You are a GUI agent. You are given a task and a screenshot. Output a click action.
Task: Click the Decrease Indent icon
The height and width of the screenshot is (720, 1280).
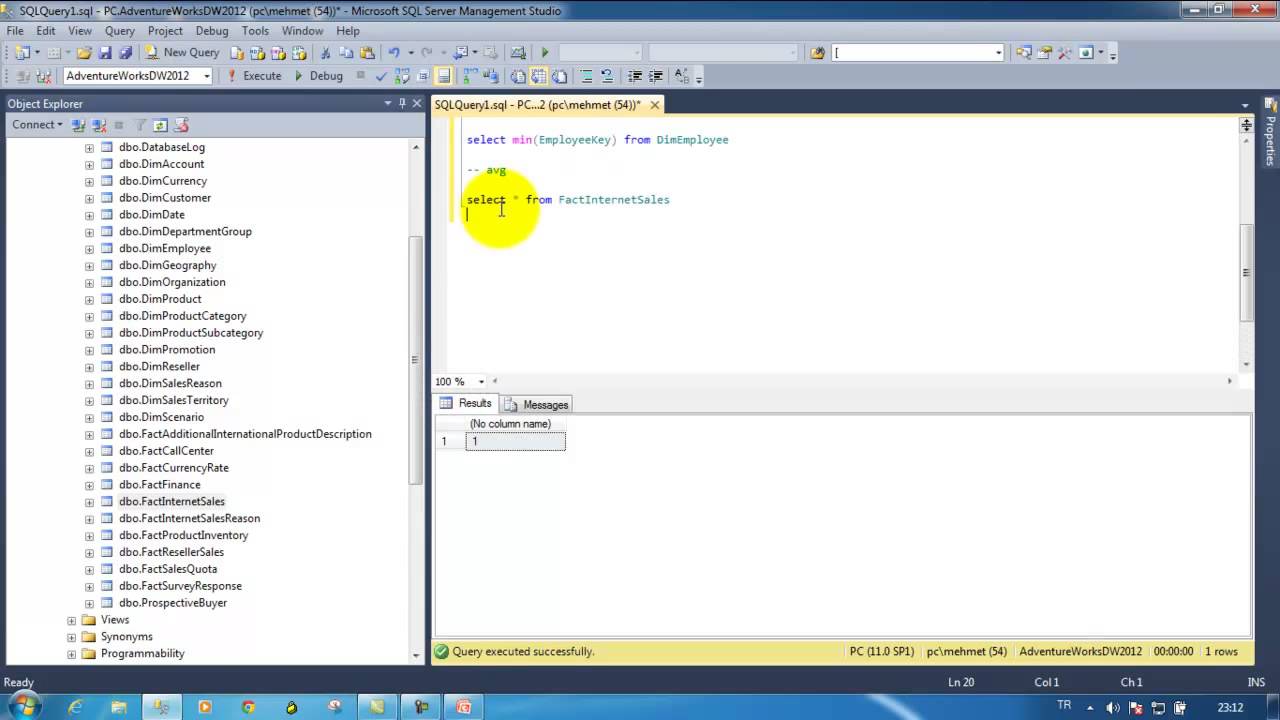click(x=635, y=76)
